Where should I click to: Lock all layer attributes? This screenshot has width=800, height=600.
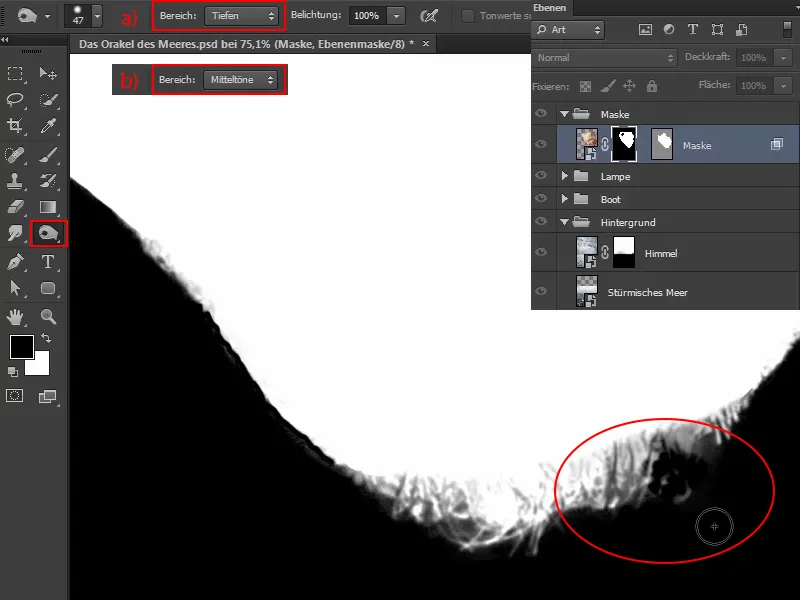pyautogui.click(x=652, y=86)
